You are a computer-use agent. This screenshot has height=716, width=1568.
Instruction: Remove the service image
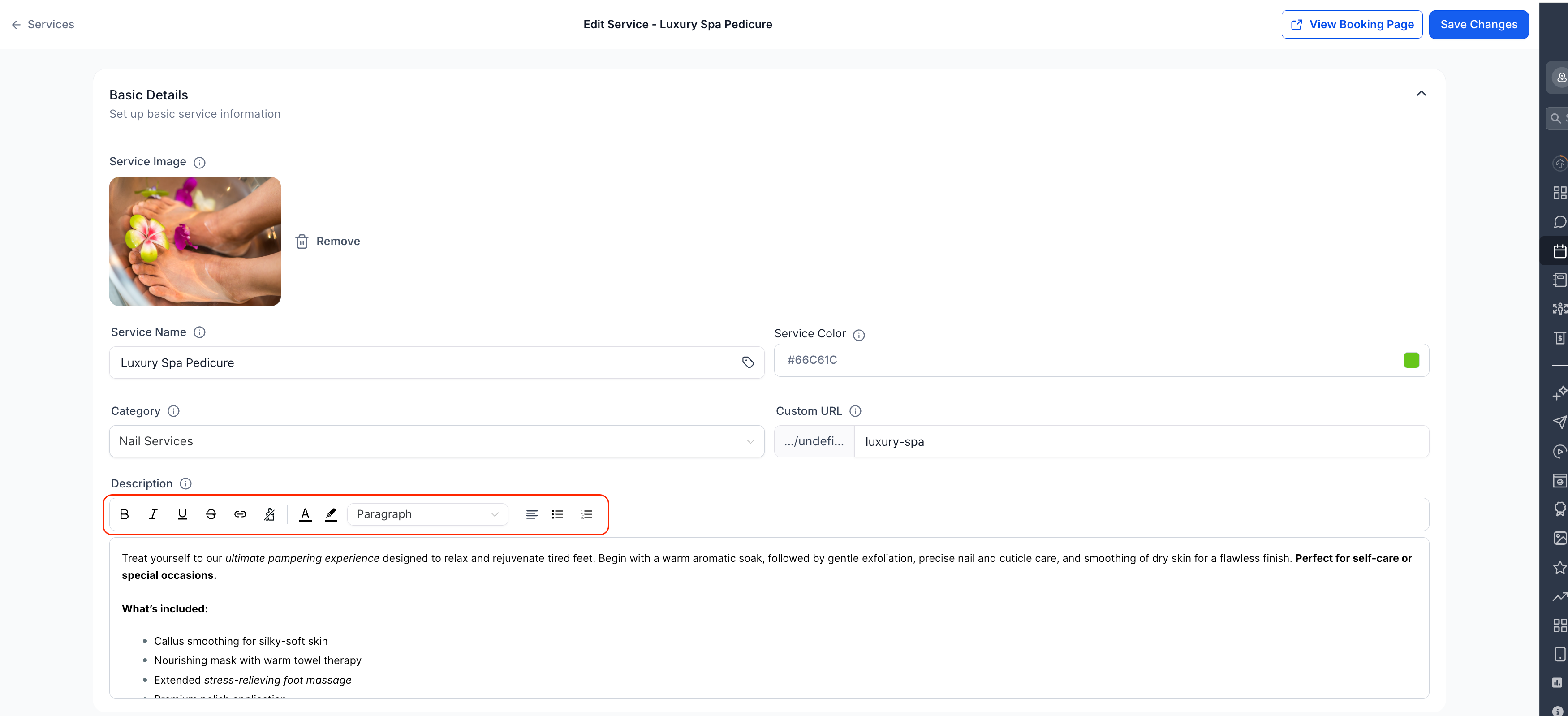(327, 241)
